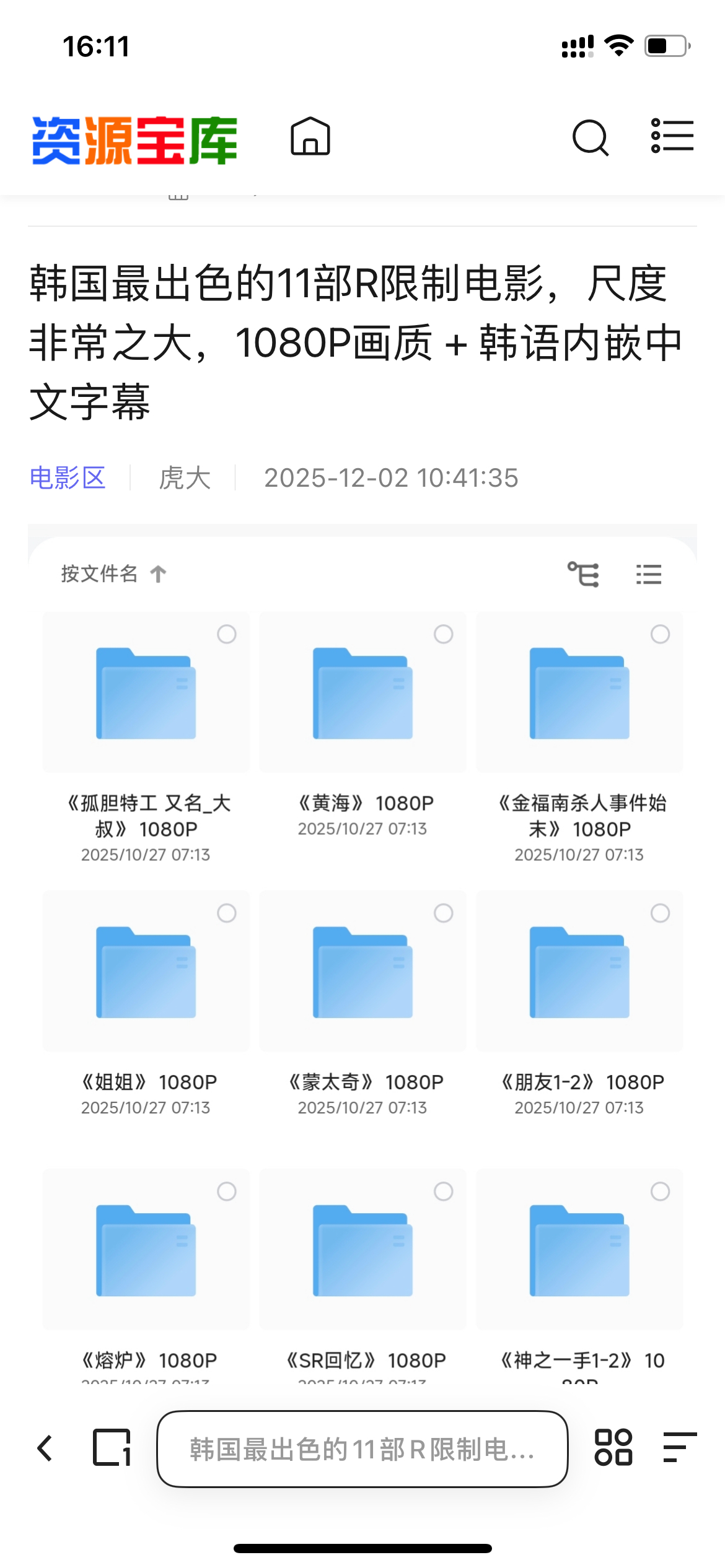Select the 《姐姐》 1080P folder checkbox
725x1568 pixels.
click(227, 913)
